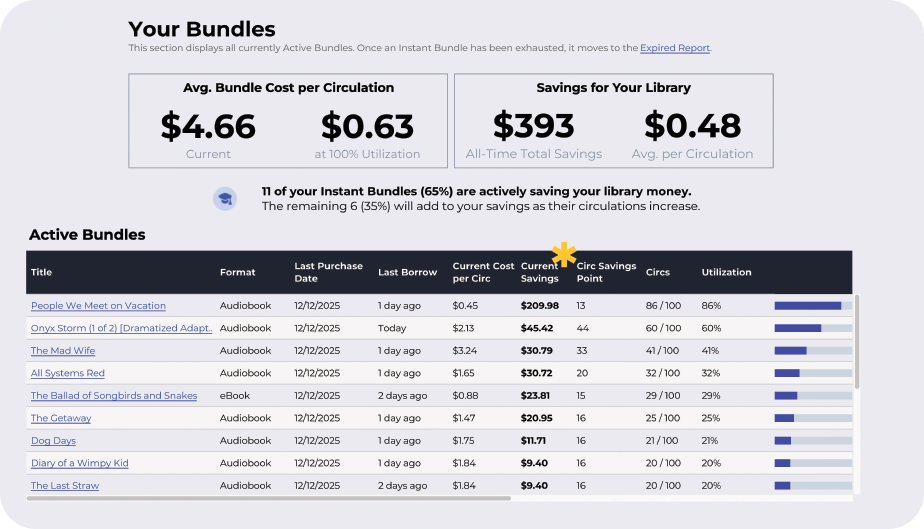Click the vertical scrollbar of the table

[856, 340]
